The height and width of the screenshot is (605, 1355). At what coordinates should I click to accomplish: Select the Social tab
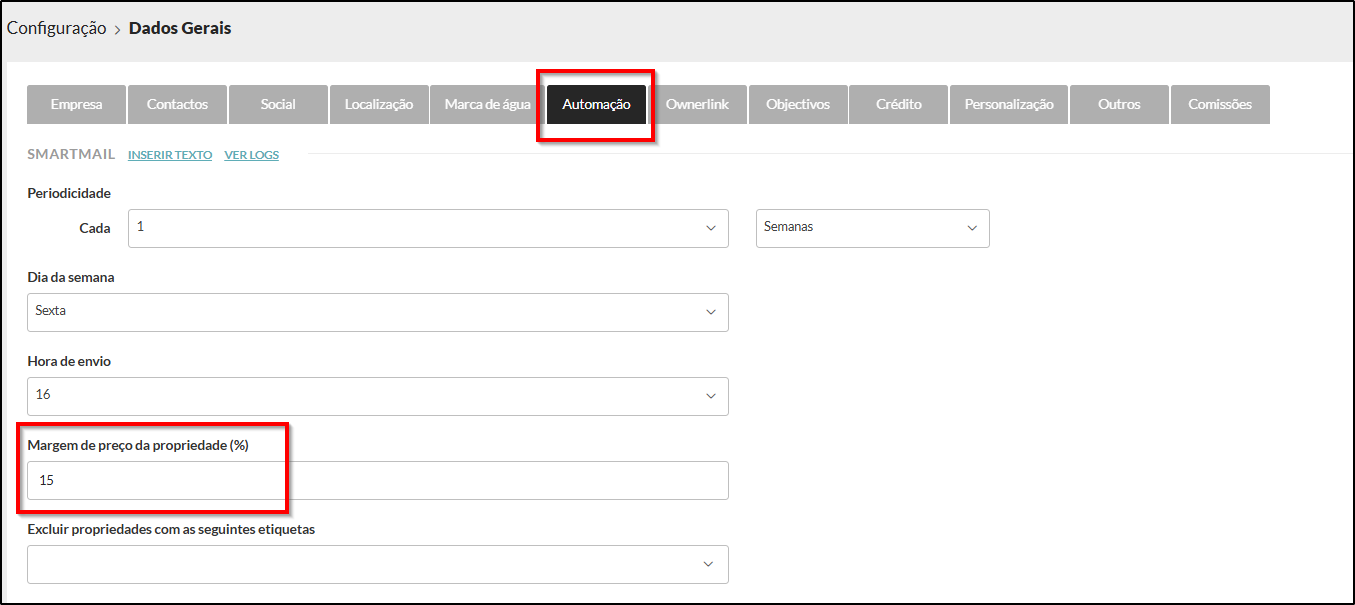click(x=278, y=105)
